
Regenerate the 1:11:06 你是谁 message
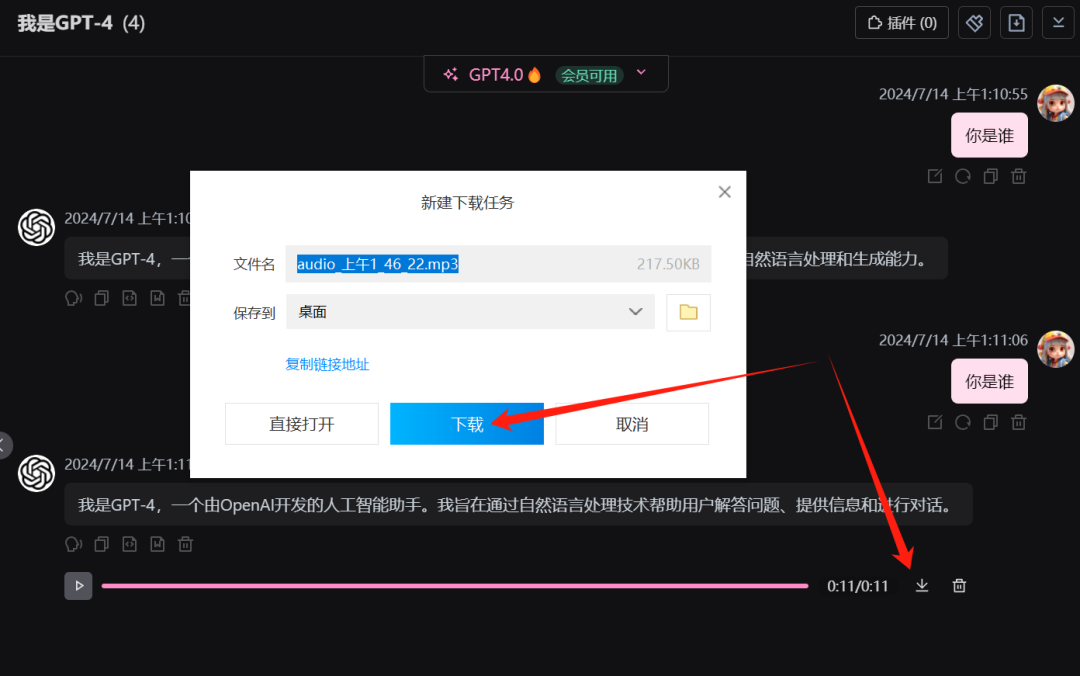coord(963,422)
